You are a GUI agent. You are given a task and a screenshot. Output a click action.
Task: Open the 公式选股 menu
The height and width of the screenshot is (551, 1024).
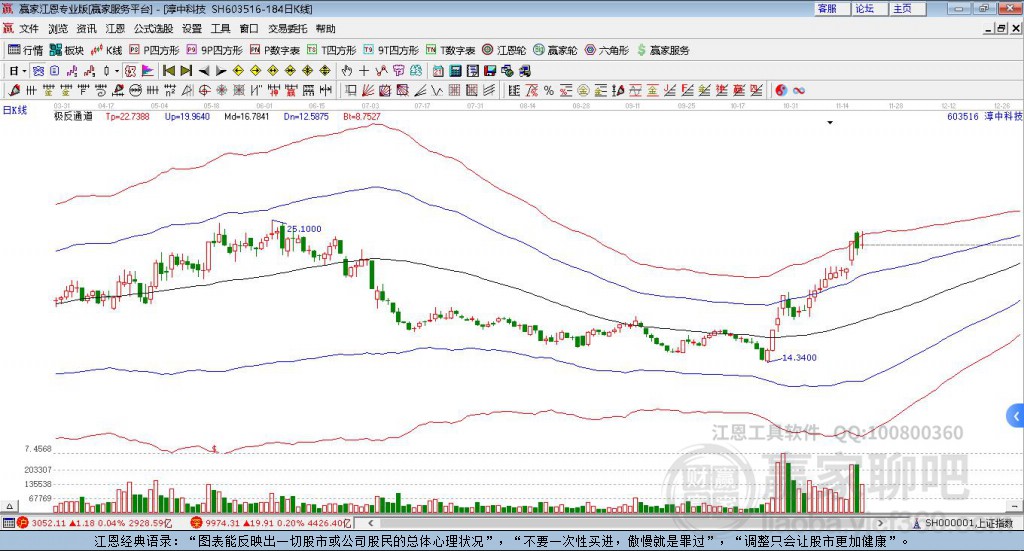tap(153, 29)
